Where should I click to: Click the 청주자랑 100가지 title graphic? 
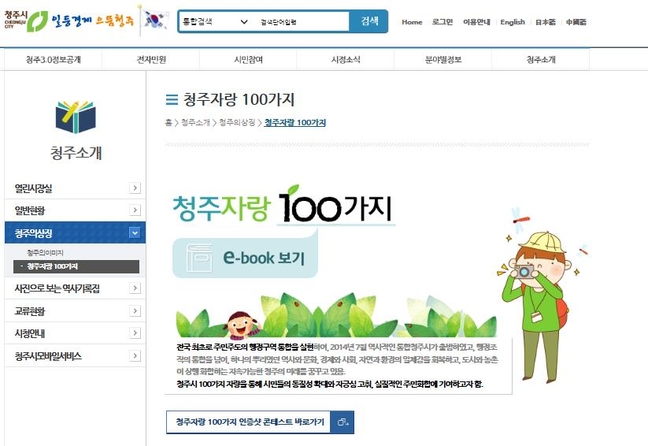[x=283, y=206]
